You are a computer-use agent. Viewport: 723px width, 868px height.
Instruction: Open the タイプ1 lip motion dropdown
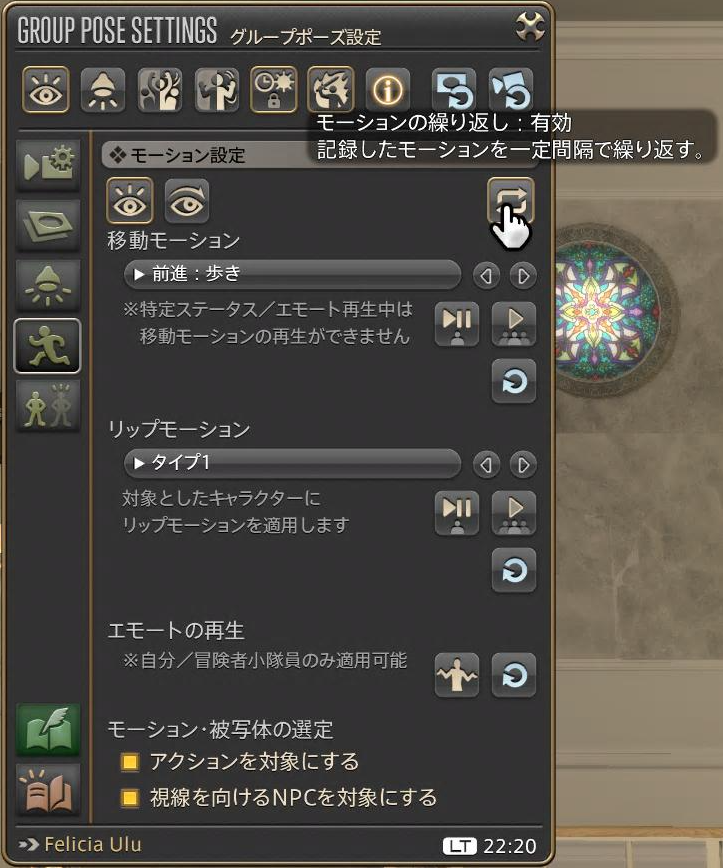(292, 463)
